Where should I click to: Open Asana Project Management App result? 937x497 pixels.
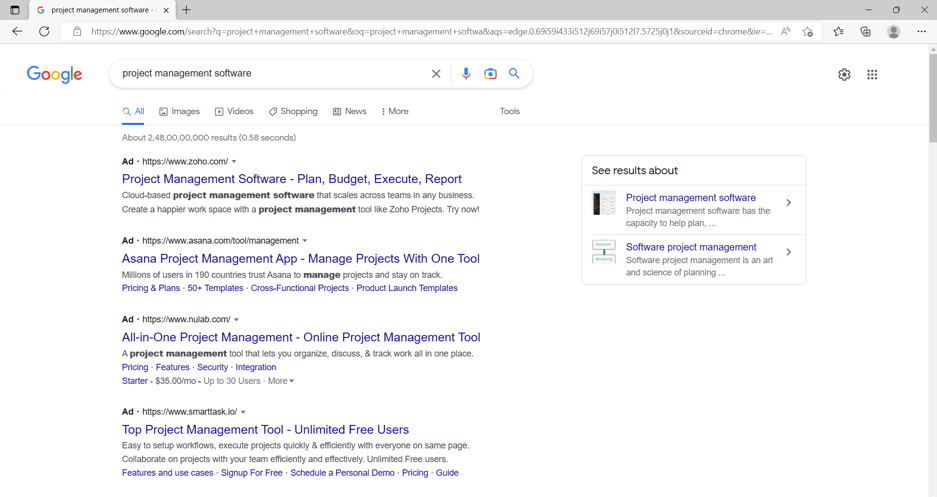tap(301, 258)
